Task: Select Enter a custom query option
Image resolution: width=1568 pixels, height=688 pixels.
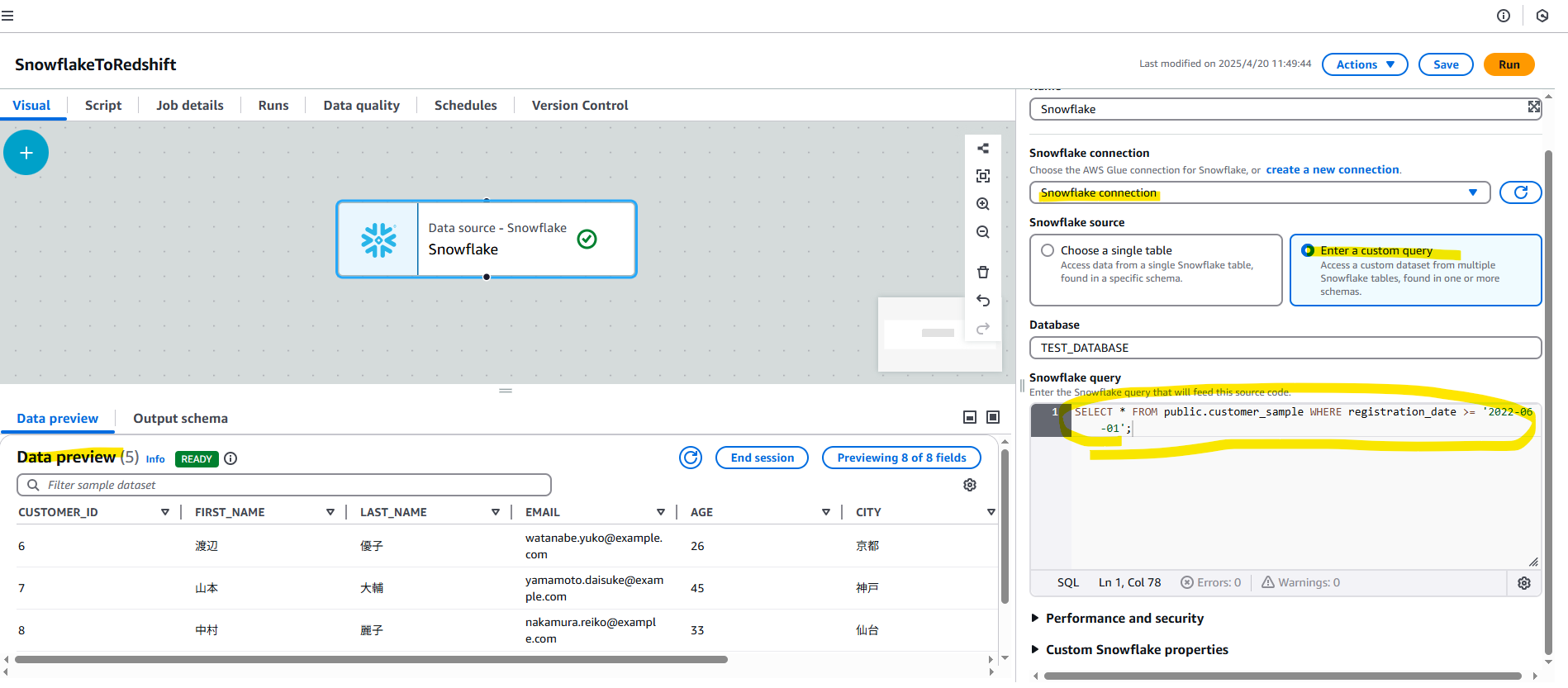Action: [1415, 270]
